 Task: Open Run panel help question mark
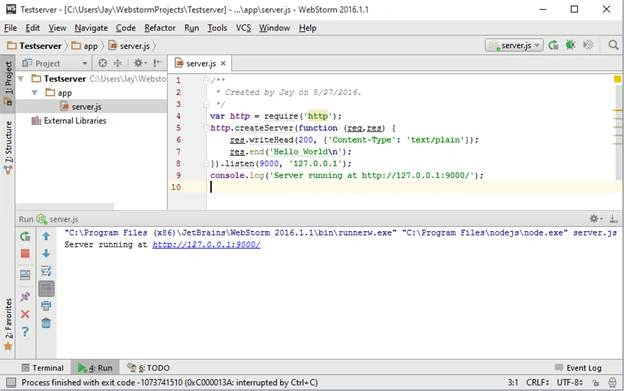[25, 331]
